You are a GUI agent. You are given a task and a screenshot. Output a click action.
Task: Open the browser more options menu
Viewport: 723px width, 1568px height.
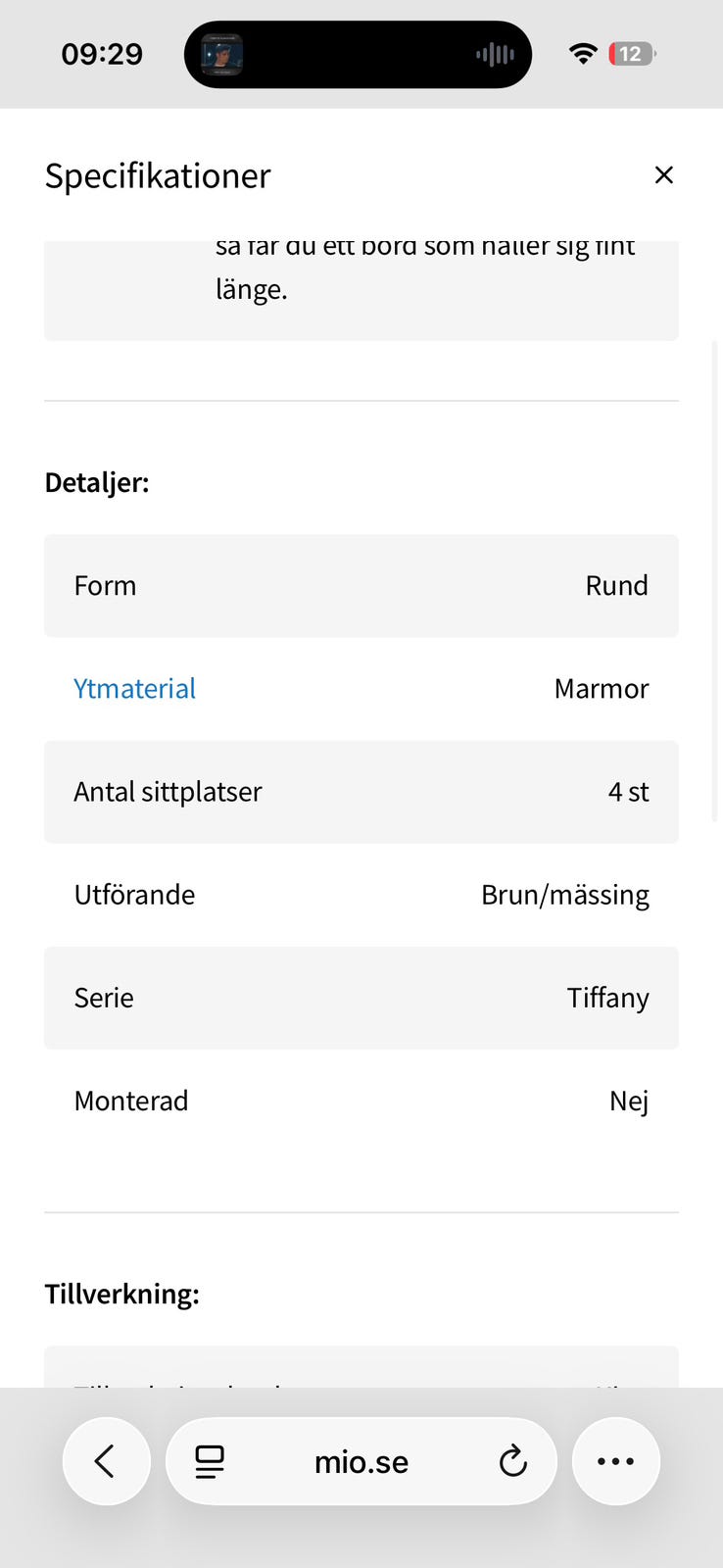point(615,1461)
